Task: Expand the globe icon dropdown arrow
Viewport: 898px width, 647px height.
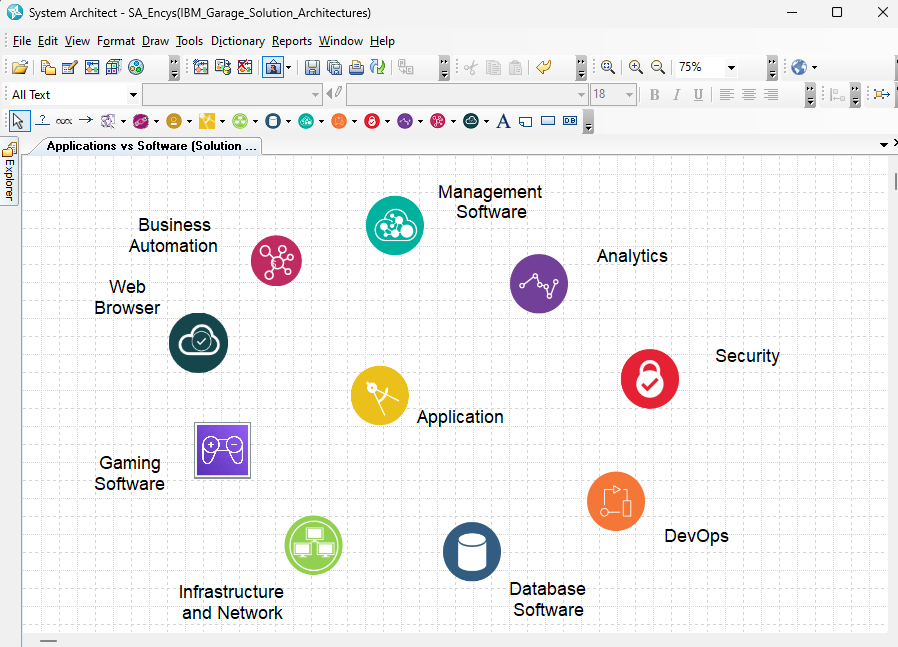Action: (814, 68)
